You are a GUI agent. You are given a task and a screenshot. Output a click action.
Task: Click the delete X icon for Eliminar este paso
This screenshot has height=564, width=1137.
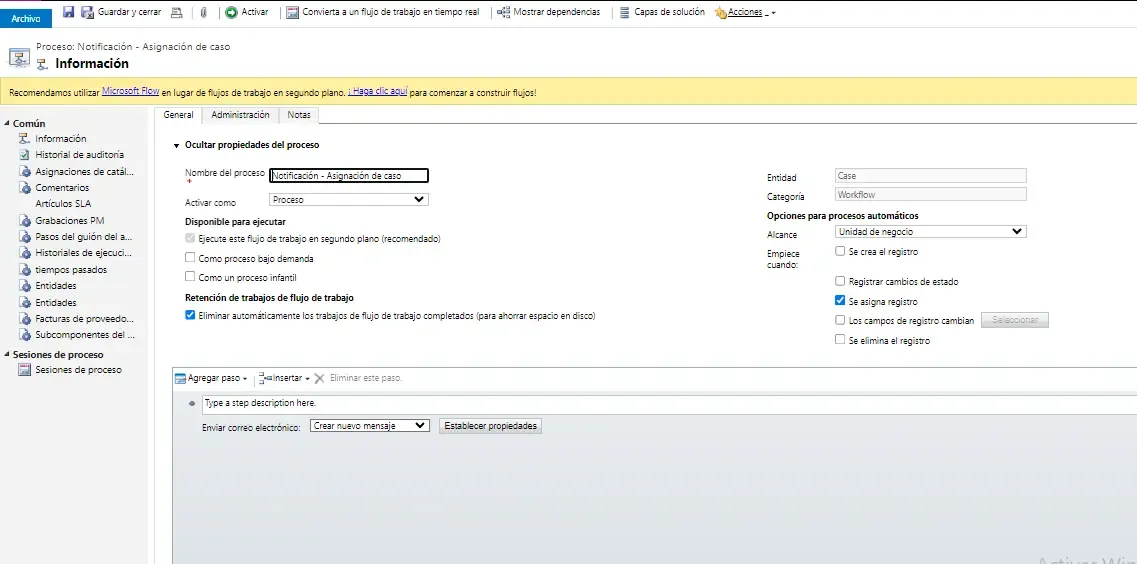coord(320,379)
